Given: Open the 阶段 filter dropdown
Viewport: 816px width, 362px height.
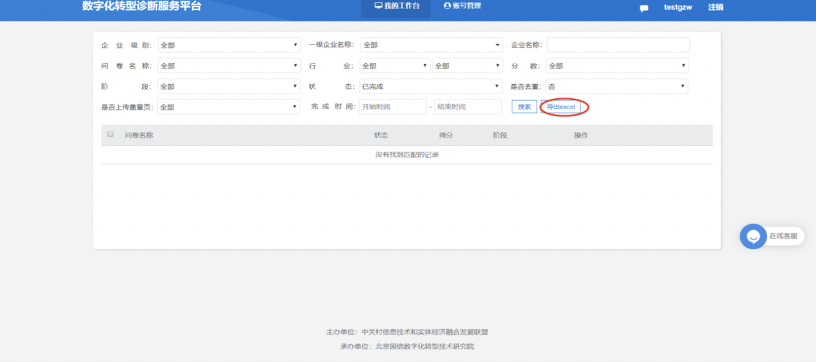Looking at the screenshot, I should click(x=229, y=86).
